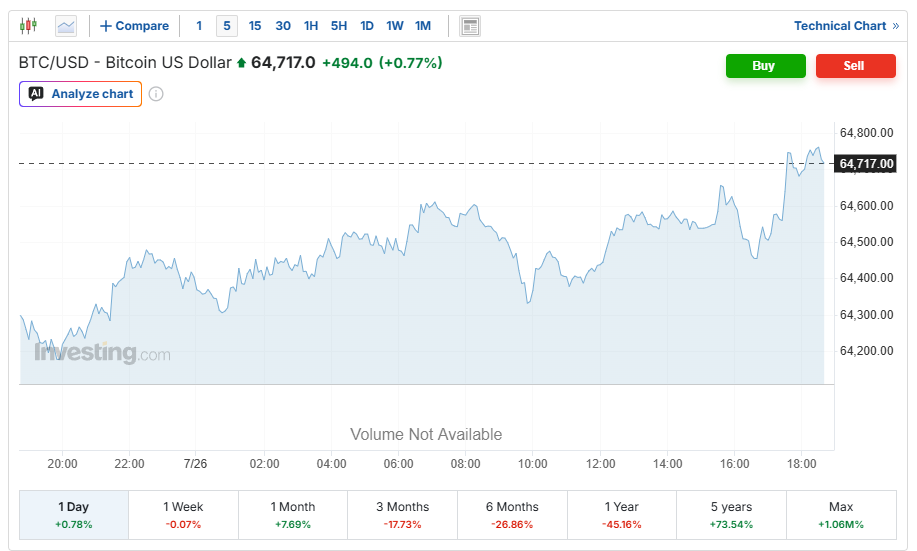Select the 15 minute interval
The image size is (917, 551).
(255, 26)
